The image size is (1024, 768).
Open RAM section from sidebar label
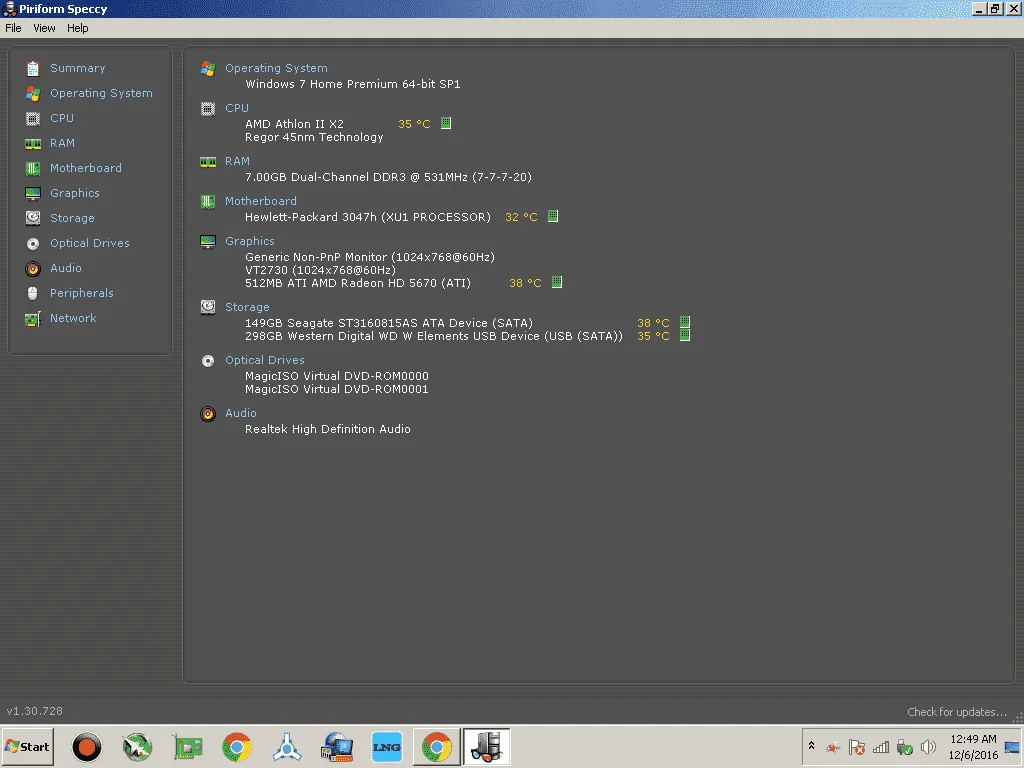pyautogui.click(x=62, y=143)
